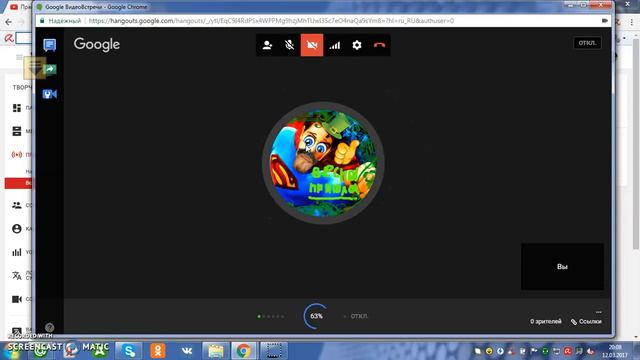Open the Hangouts chat panel icon
Screen dimensions: 640x360
pos(49,44)
